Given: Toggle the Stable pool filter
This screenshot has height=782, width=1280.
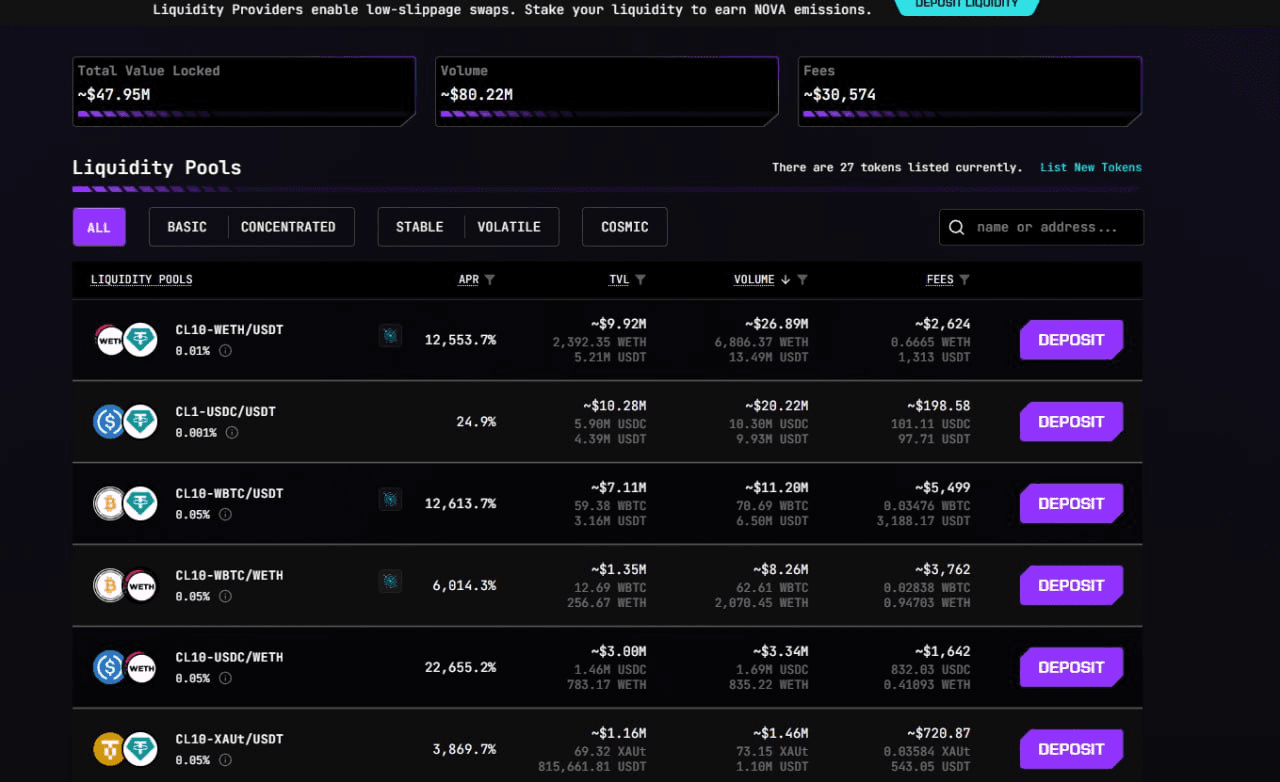Looking at the screenshot, I should pos(419,227).
